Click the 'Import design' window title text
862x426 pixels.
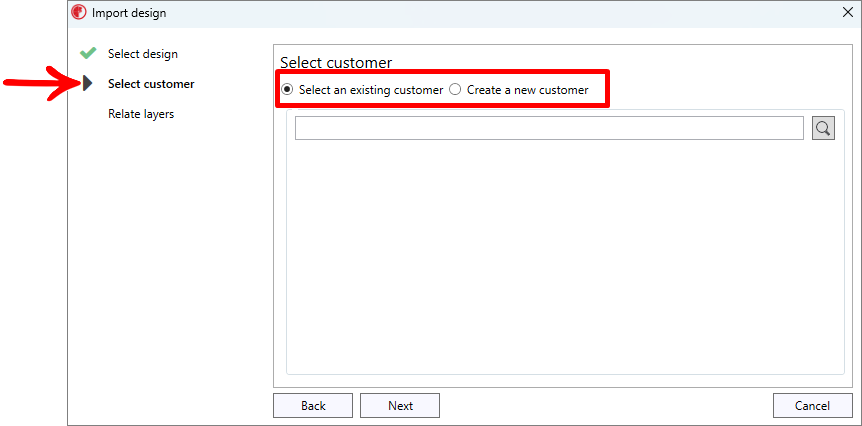129,13
